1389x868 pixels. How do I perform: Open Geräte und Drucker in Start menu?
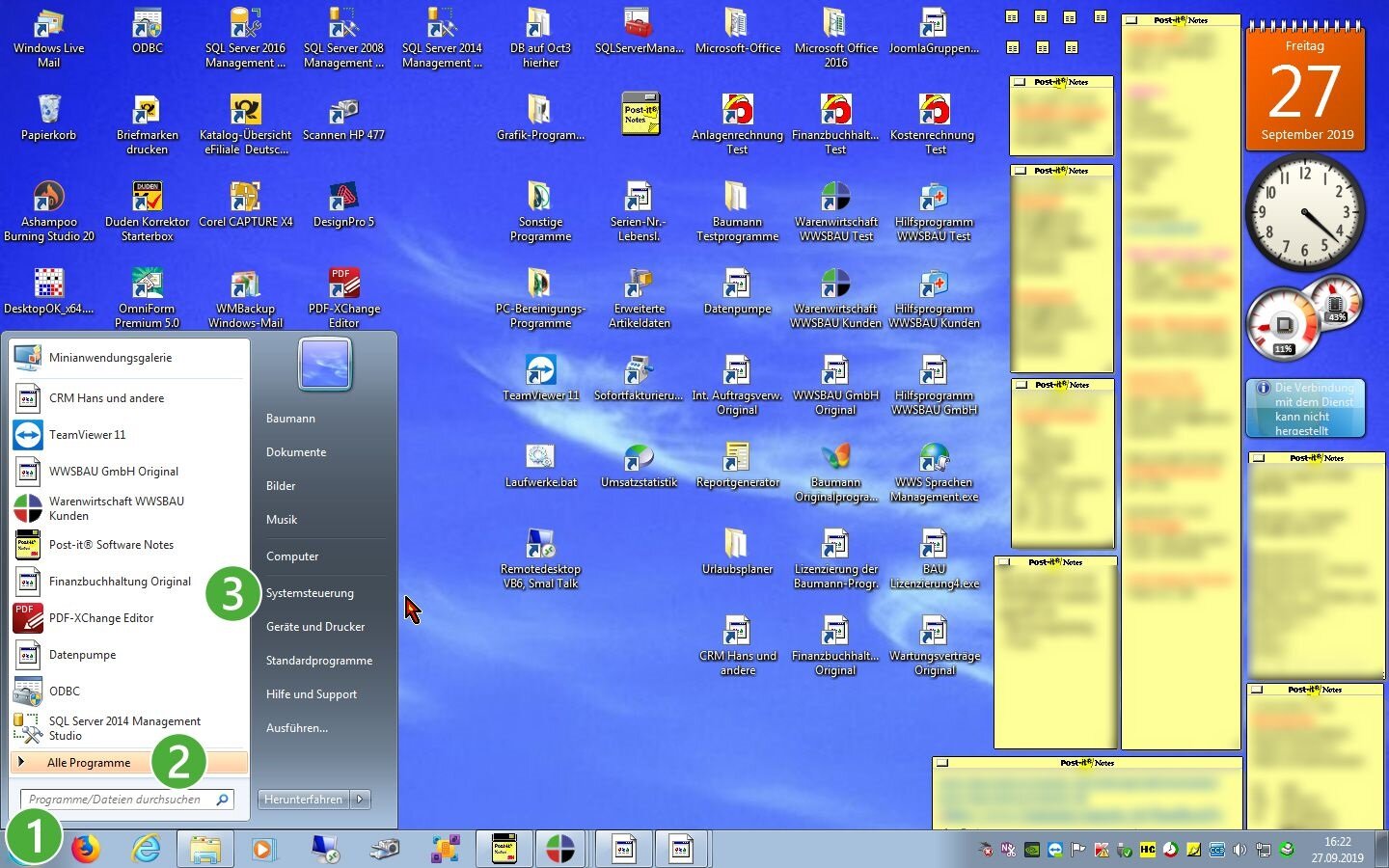315,627
